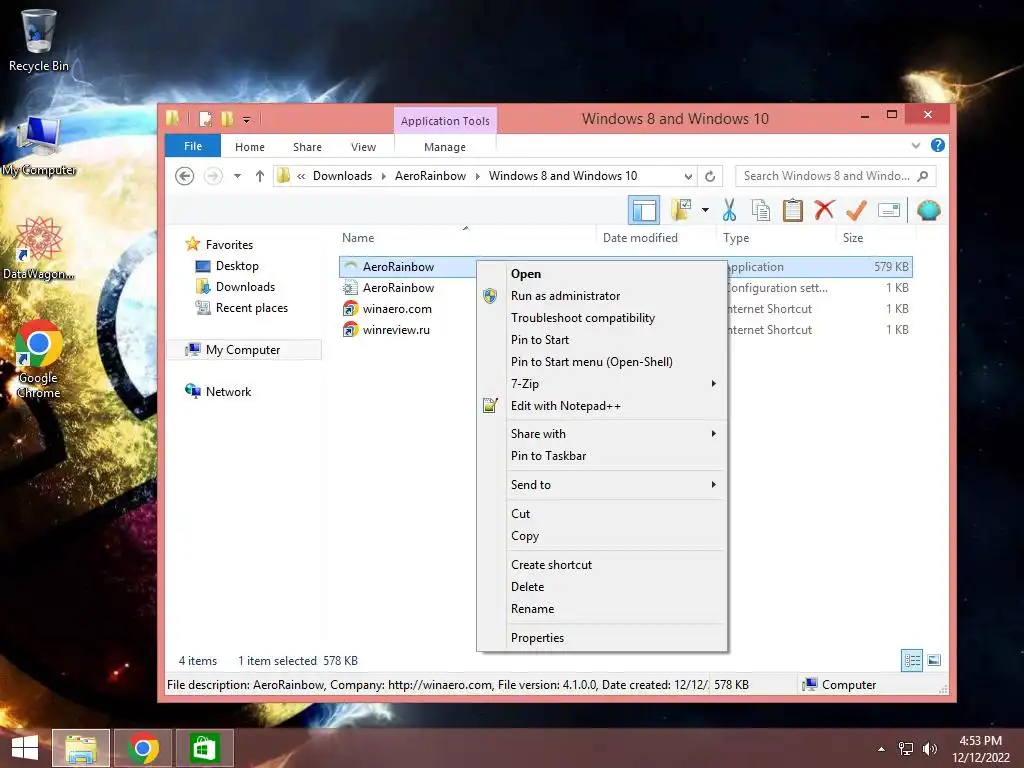The height and width of the screenshot is (768, 1024).
Task: Open the Windows Start button
Action: [25, 748]
